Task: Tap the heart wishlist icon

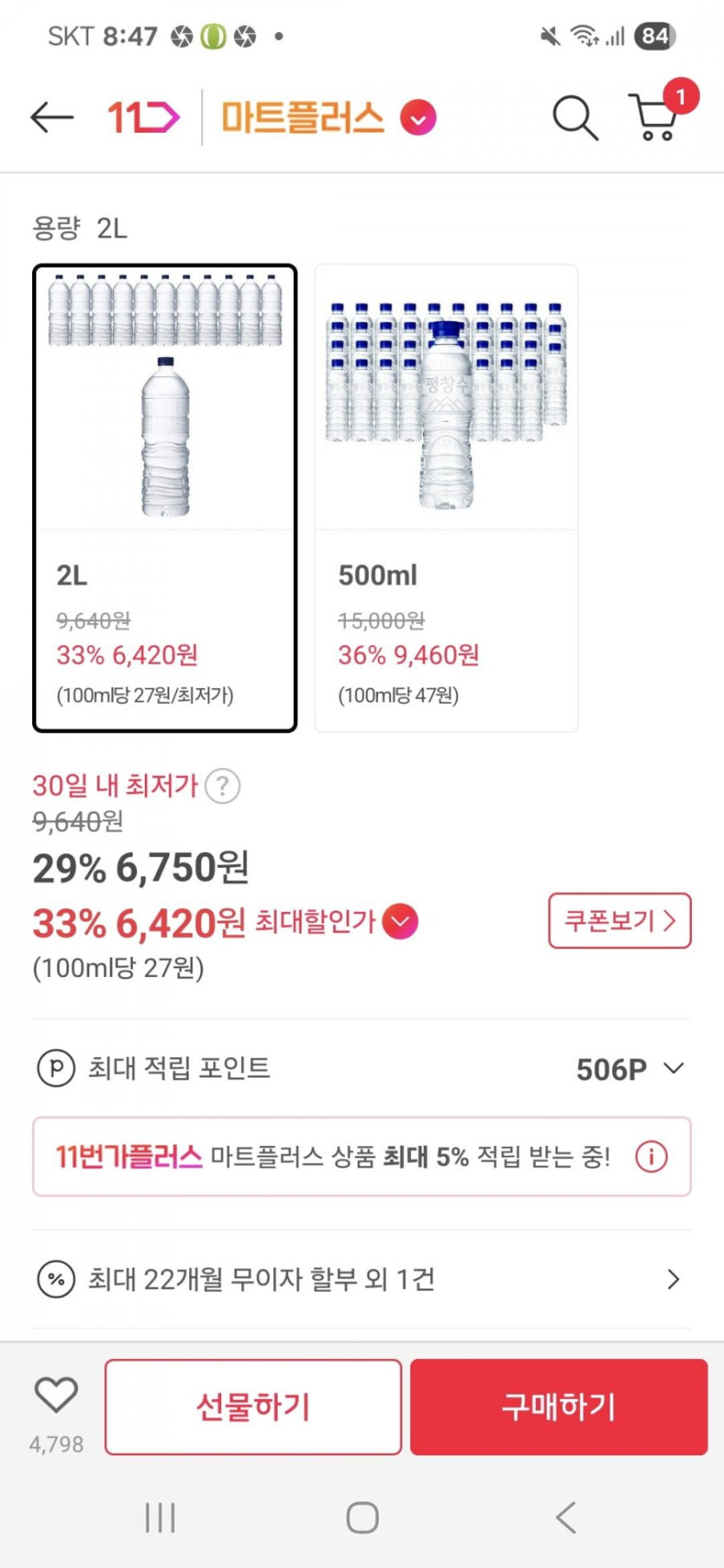Action: click(56, 1395)
